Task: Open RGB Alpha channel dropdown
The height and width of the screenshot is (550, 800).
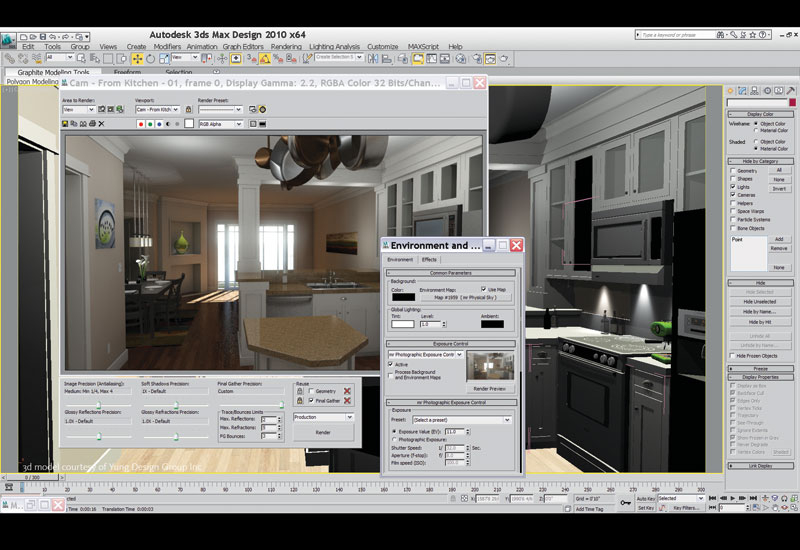Action: click(220, 124)
